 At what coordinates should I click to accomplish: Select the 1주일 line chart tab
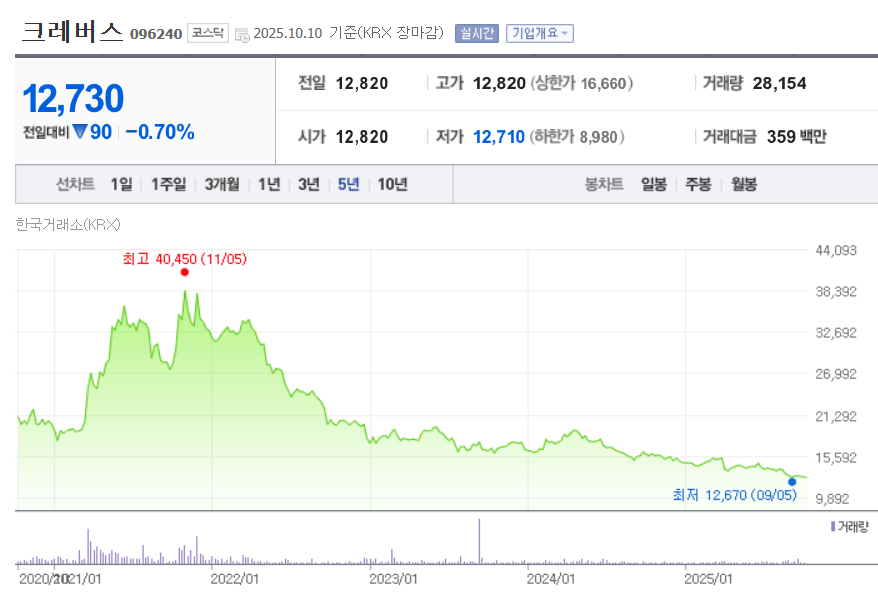pos(169,184)
